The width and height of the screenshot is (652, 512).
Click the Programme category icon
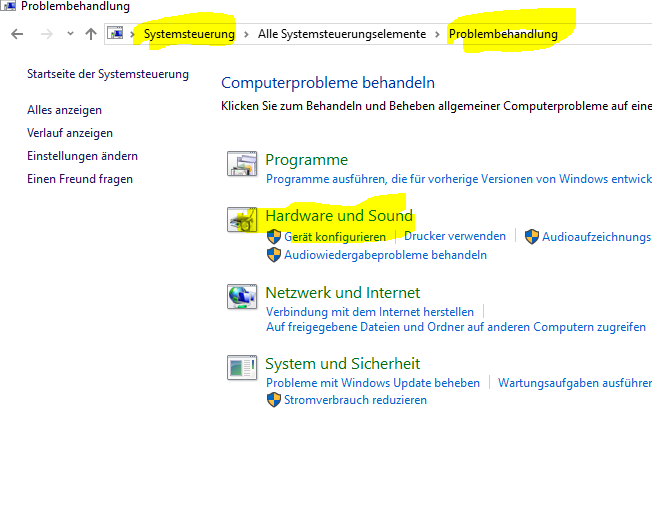point(242,164)
